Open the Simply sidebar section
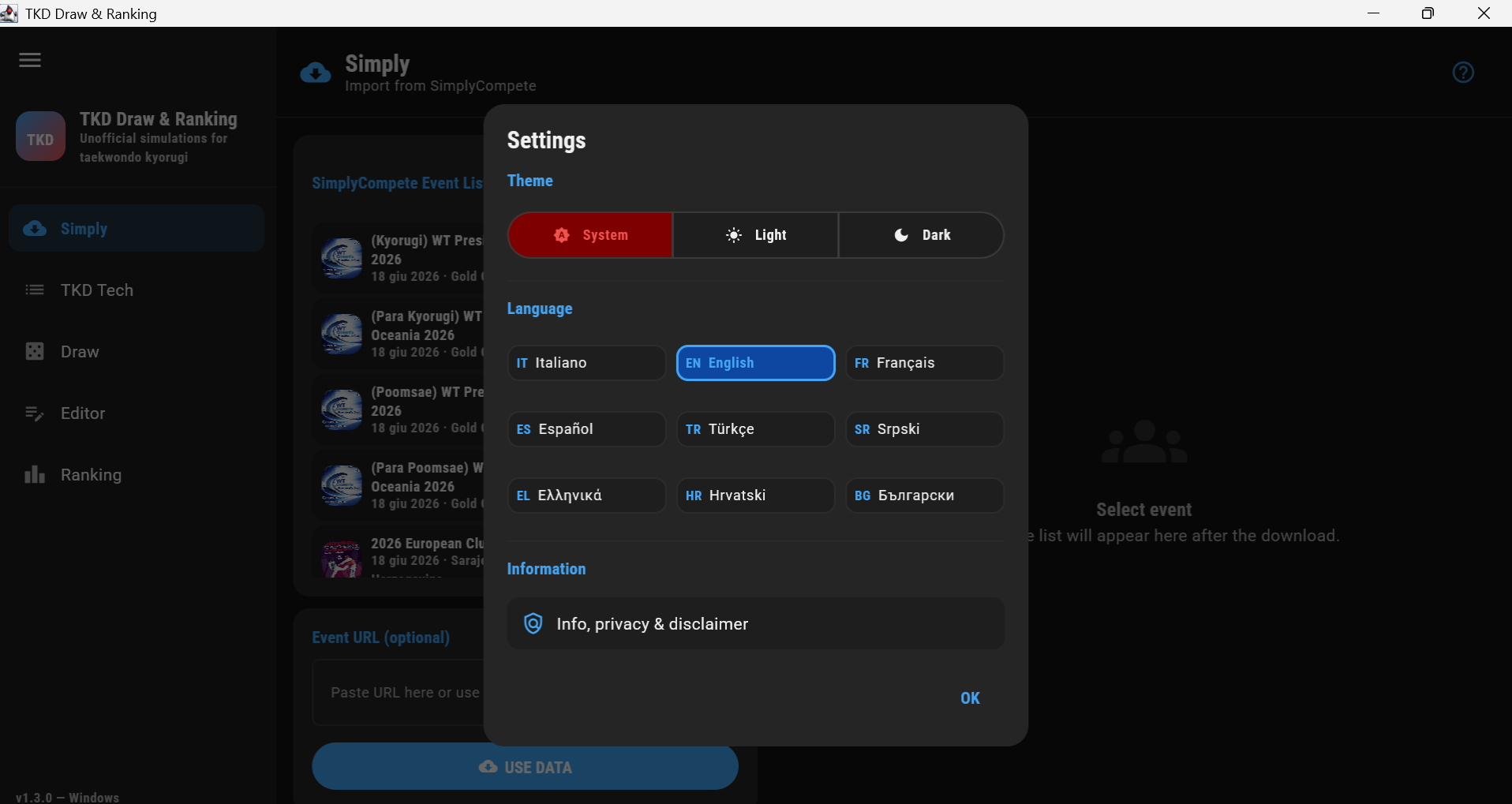Screen dimensions: 1512x804 (137, 229)
